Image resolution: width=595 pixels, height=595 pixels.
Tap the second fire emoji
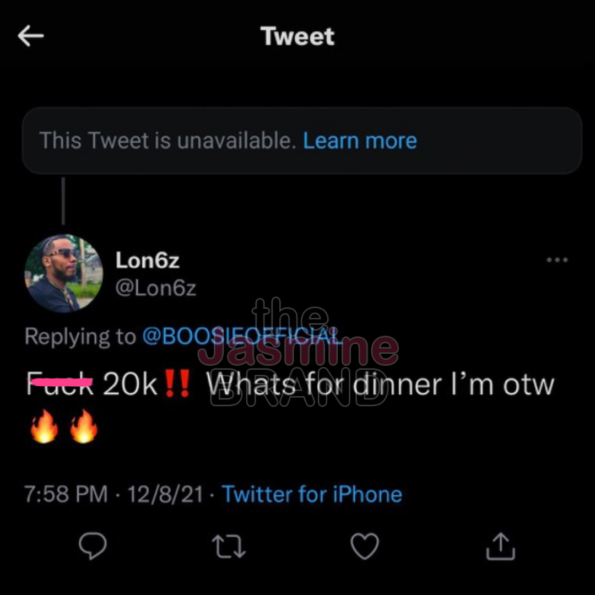[84, 426]
